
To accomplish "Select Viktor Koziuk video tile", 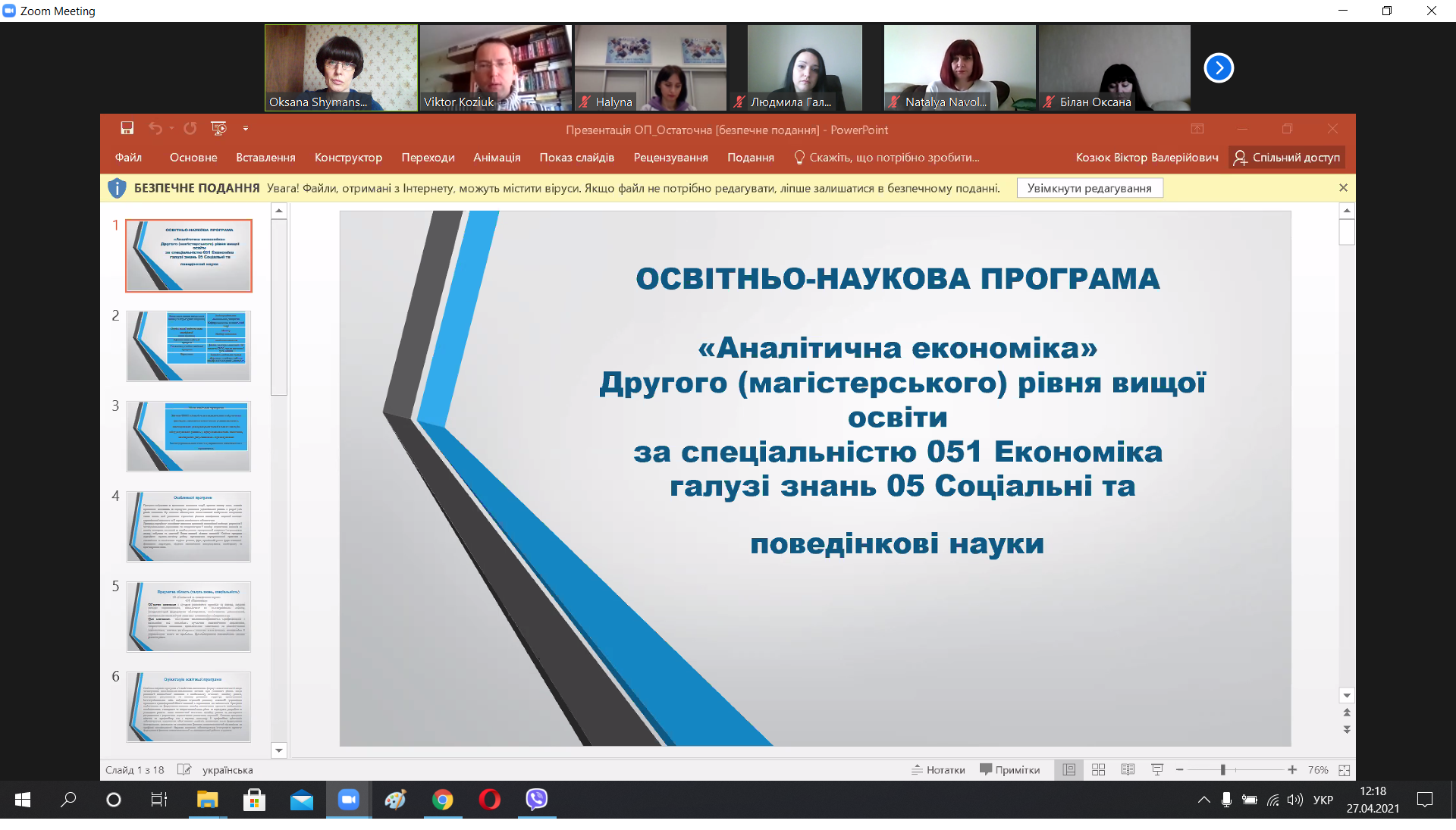I will click(496, 67).
